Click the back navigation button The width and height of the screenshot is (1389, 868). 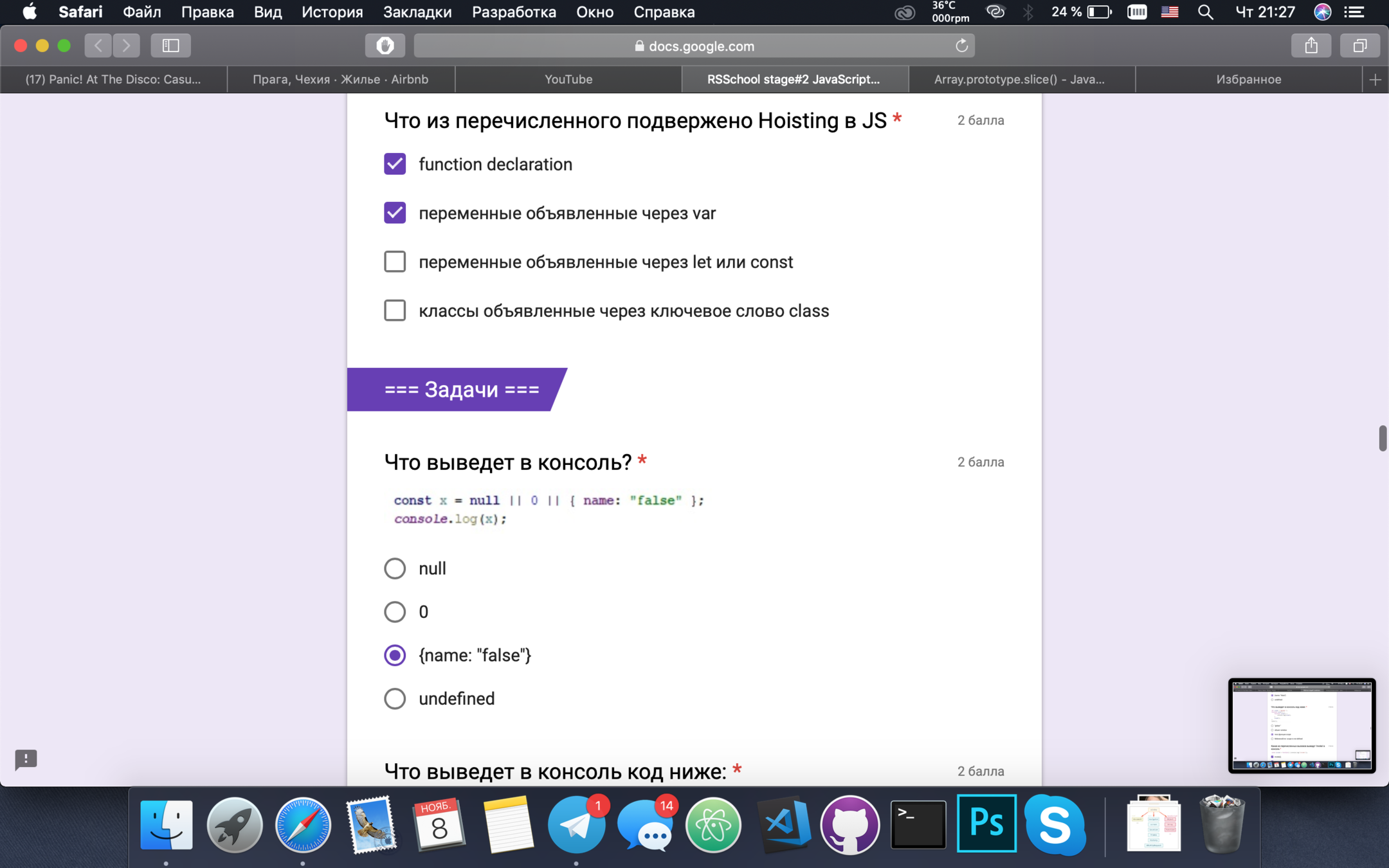(x=98, y=46)
